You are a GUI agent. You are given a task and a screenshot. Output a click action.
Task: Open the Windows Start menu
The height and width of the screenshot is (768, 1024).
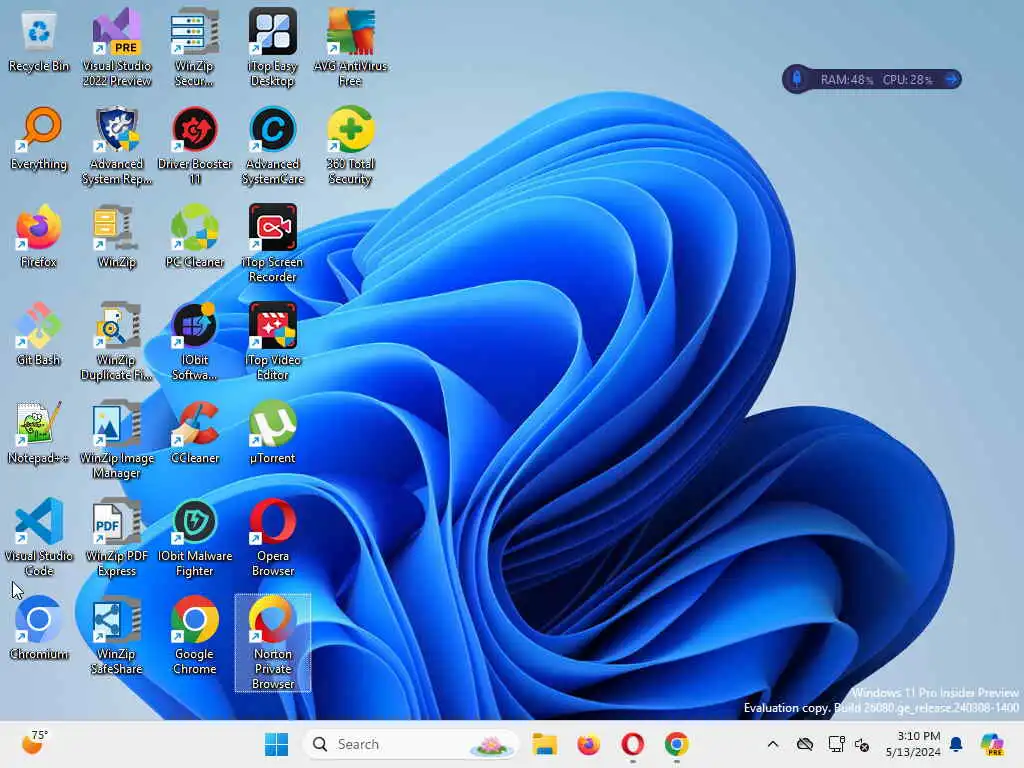coord(276,744)
